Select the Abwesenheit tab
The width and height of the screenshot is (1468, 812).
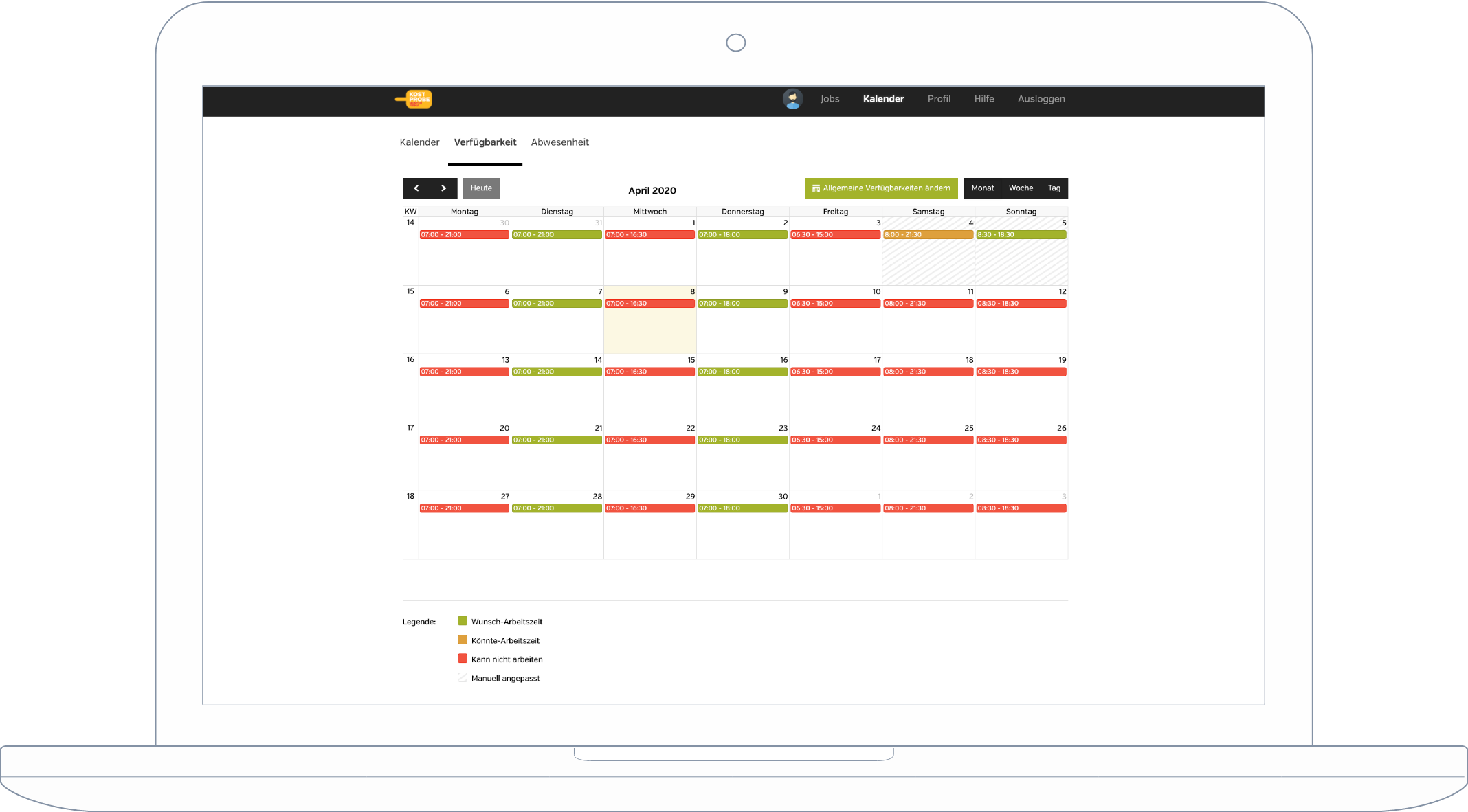[x=559, y=142]
